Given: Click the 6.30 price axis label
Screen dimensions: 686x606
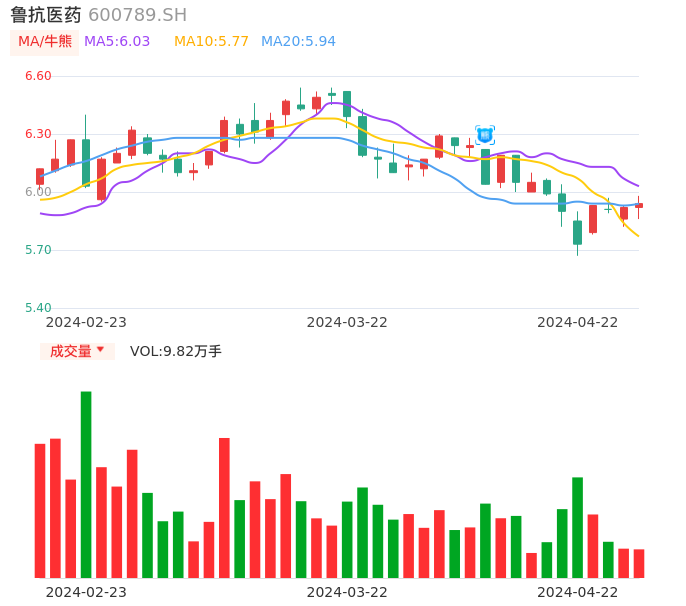Looking at the screenshot, I should (x=38, y=134).
